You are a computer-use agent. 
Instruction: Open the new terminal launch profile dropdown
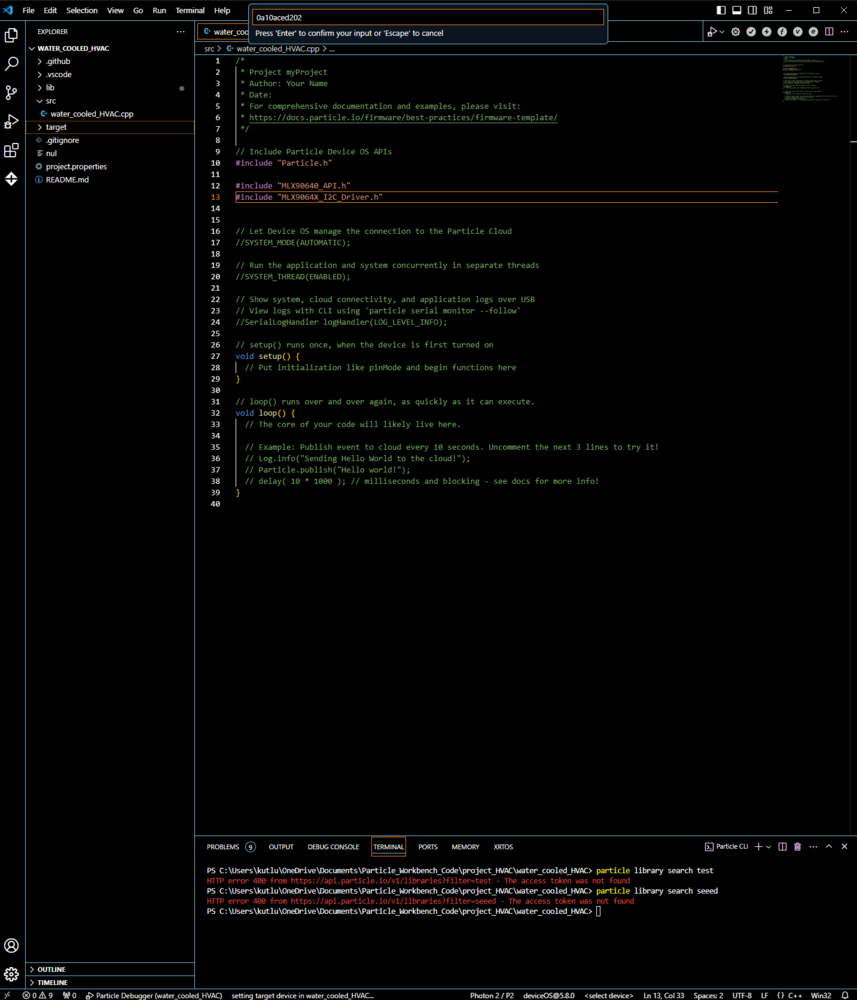pyautogui.click(x=769, y=847)
